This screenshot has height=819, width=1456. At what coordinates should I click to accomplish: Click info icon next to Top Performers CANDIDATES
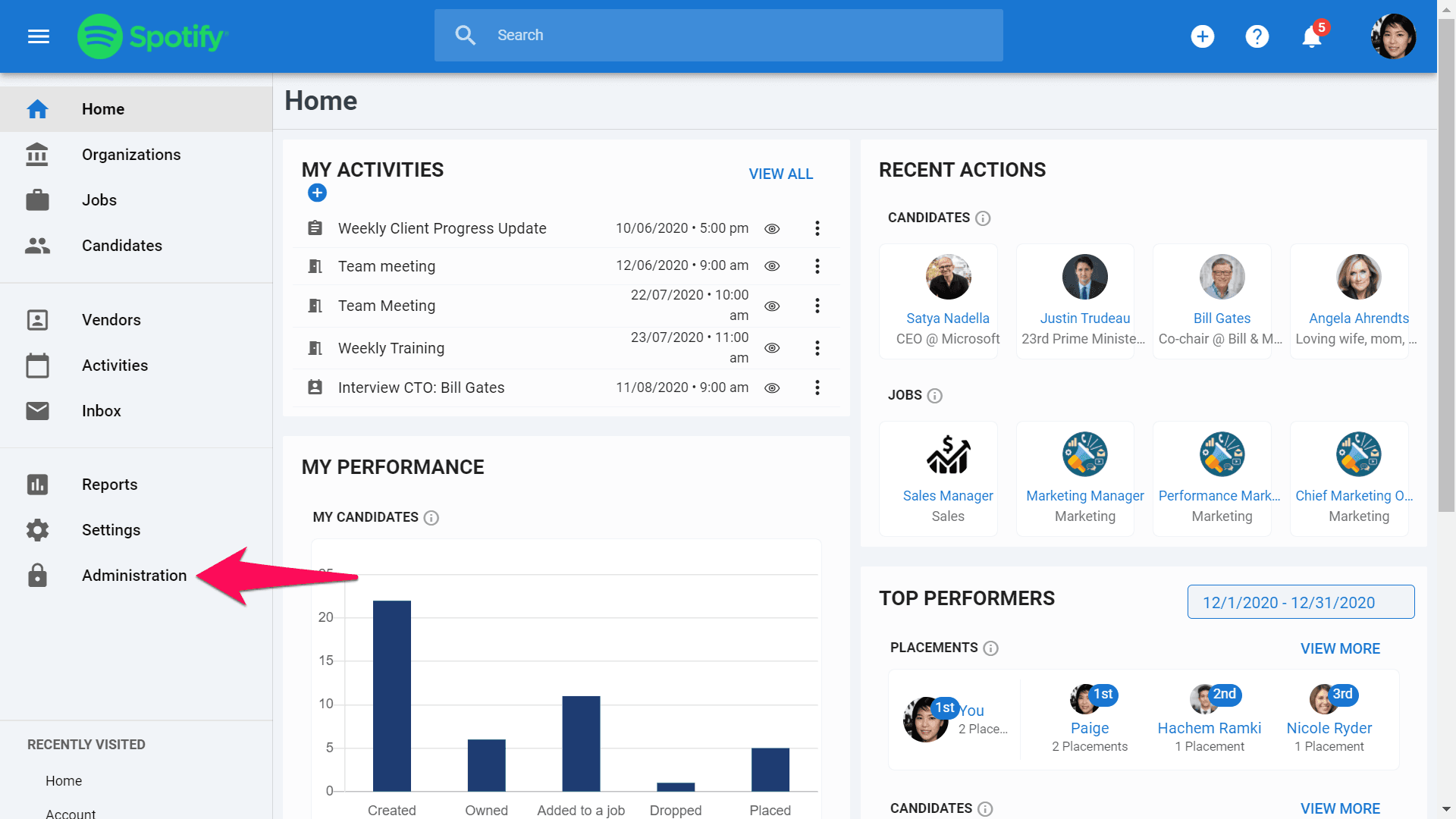click(x=985, y=809)
